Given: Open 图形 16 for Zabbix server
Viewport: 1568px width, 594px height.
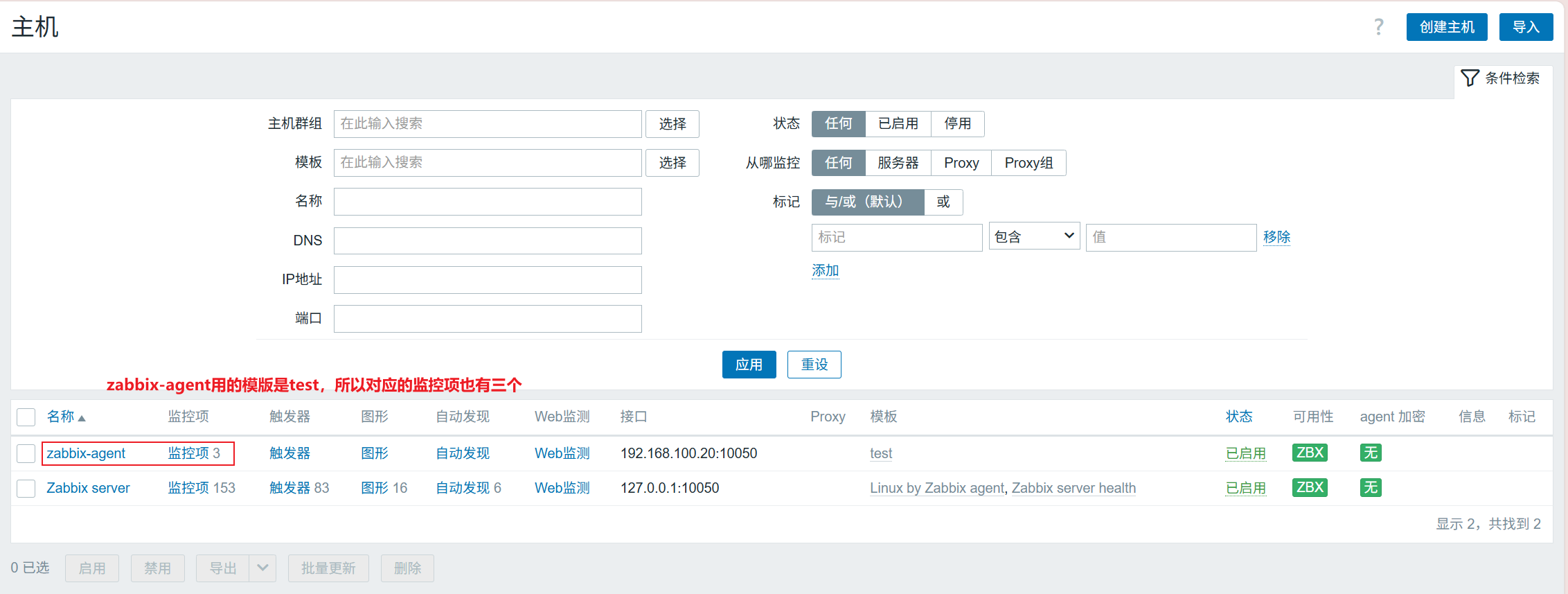Looking at the screenshot, I should (384, 488).
